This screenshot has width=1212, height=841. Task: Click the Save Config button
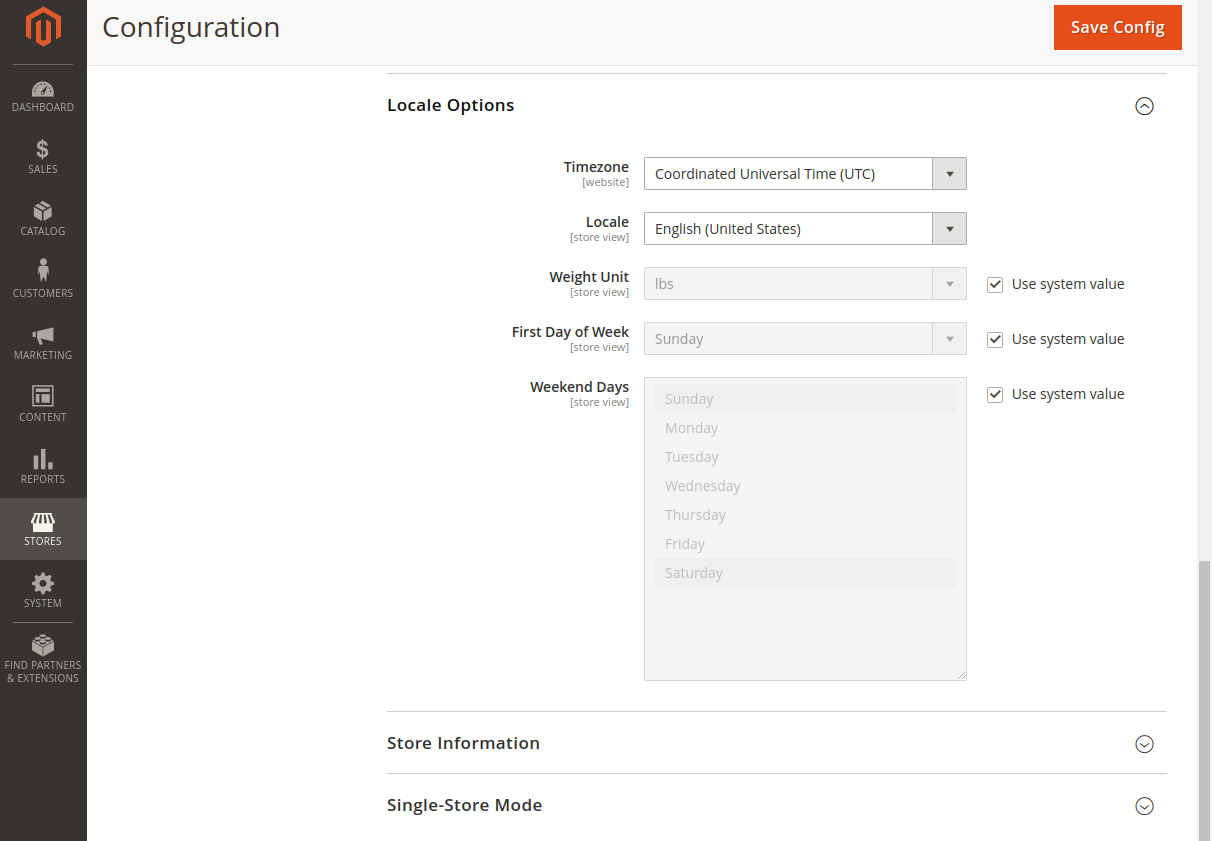(1117, 27)
